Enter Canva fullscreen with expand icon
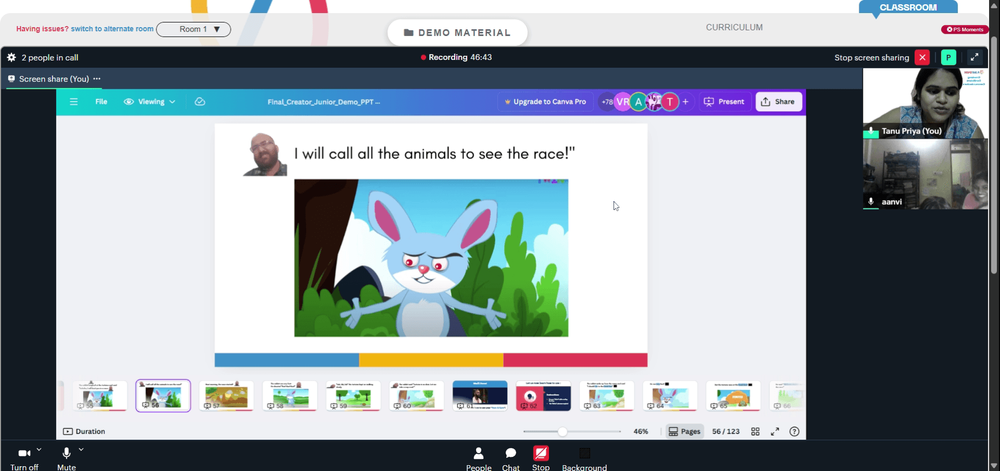 [775, 431]
